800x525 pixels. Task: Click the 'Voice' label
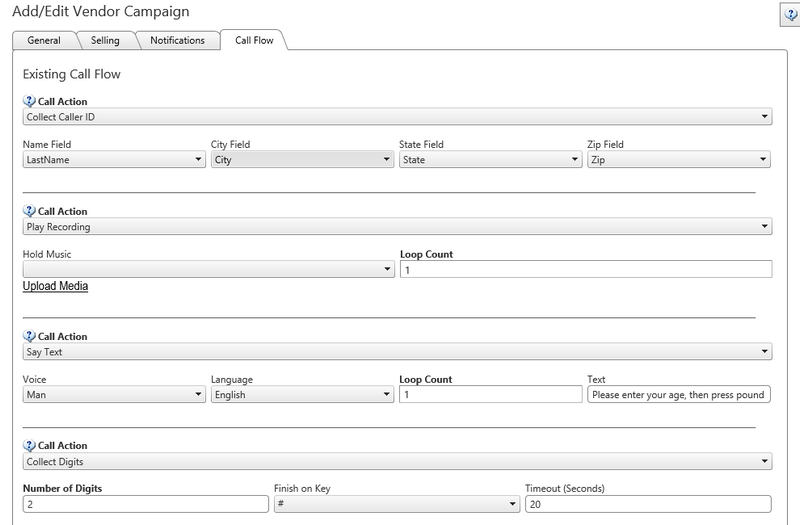click(34, 379)
